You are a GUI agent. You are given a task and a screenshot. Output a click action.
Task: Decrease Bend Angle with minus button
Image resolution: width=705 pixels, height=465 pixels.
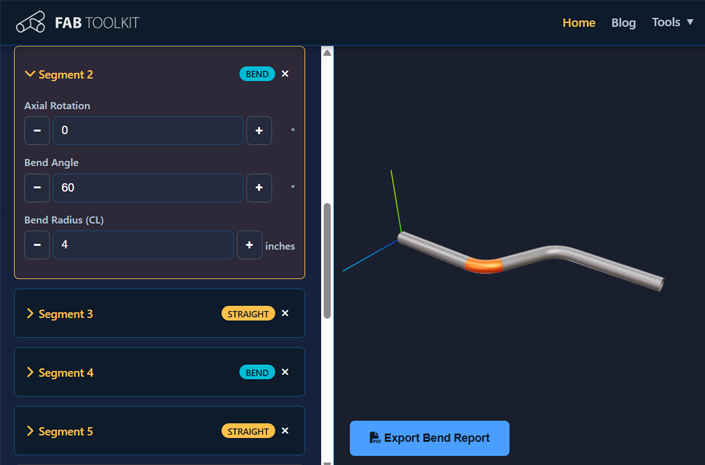click(x=37, y=188)
